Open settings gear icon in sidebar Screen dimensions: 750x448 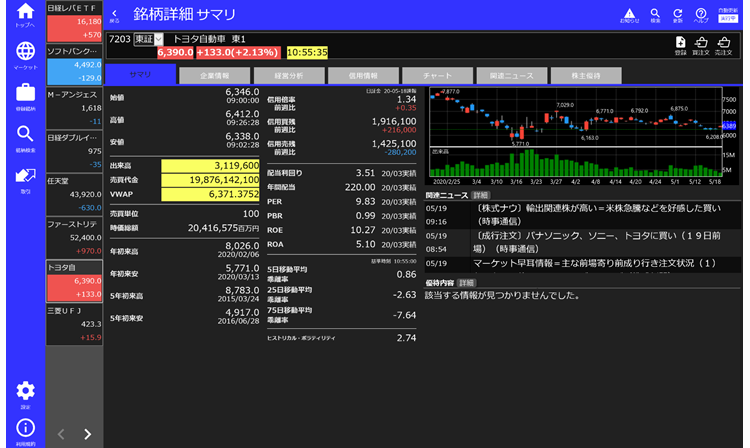[x=25, y=395]
